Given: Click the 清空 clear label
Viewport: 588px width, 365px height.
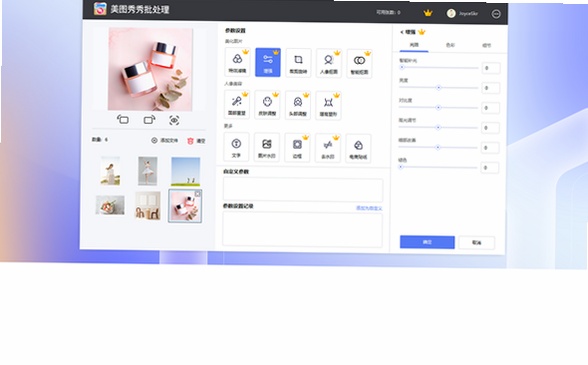Looking at the screenshot, I should coord(201,141).
